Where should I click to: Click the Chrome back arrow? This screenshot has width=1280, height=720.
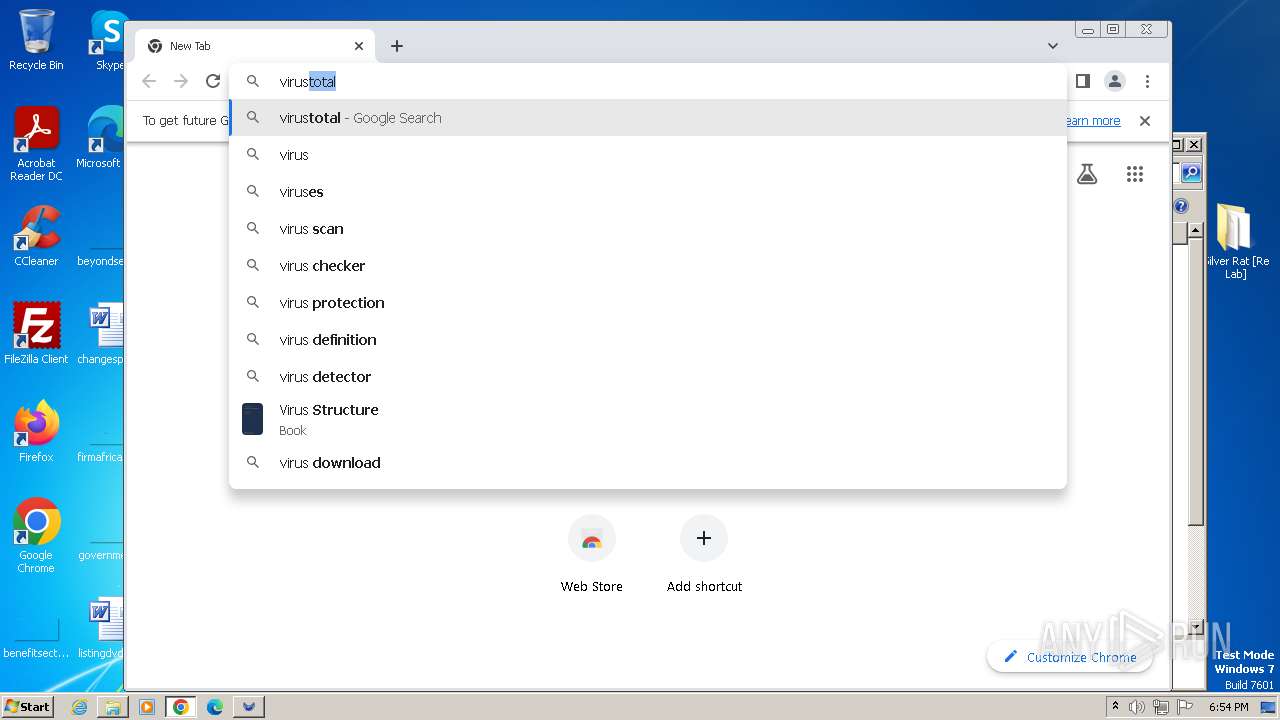149,81
